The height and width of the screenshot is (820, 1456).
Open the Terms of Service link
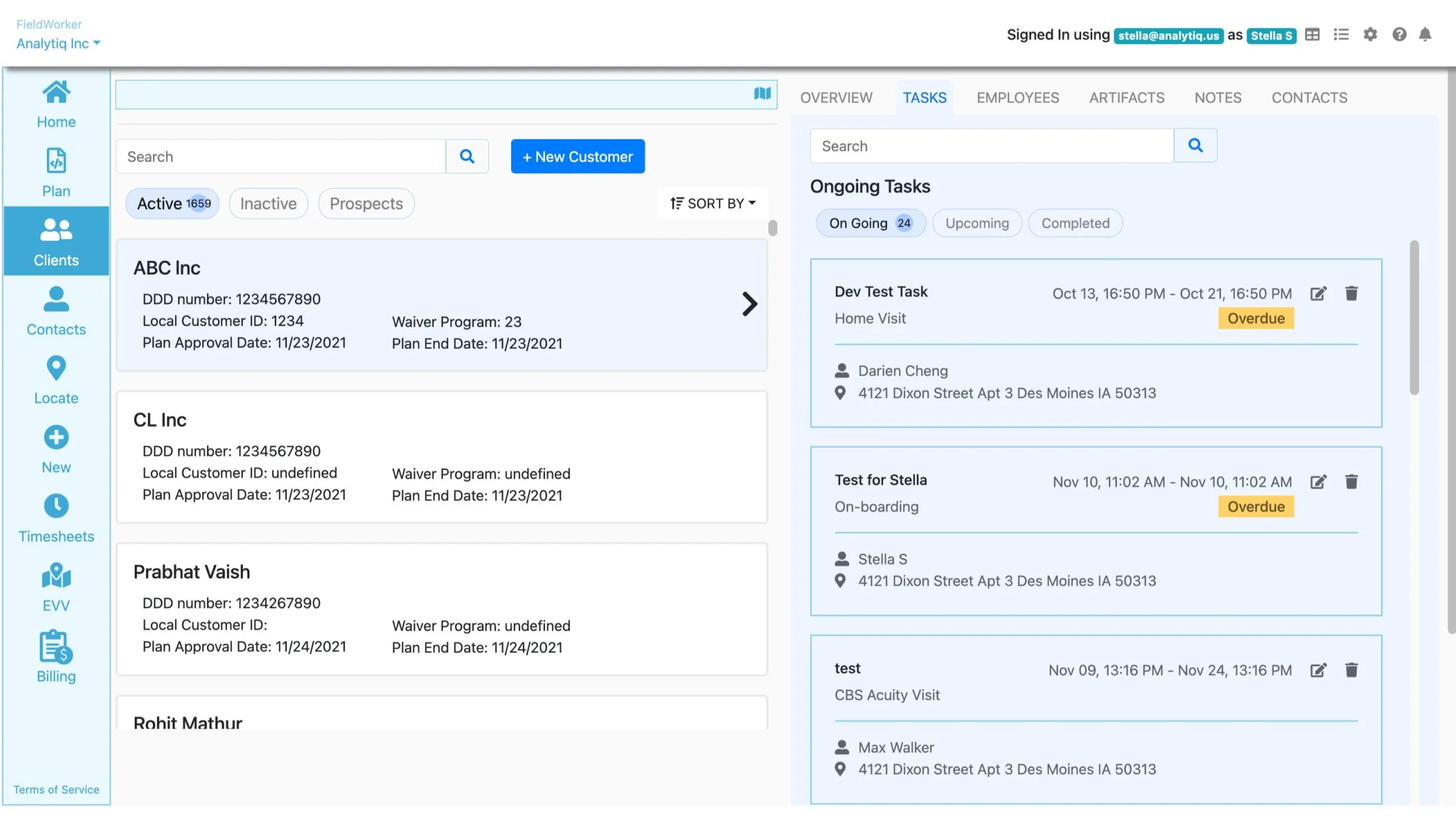[56, 789]
